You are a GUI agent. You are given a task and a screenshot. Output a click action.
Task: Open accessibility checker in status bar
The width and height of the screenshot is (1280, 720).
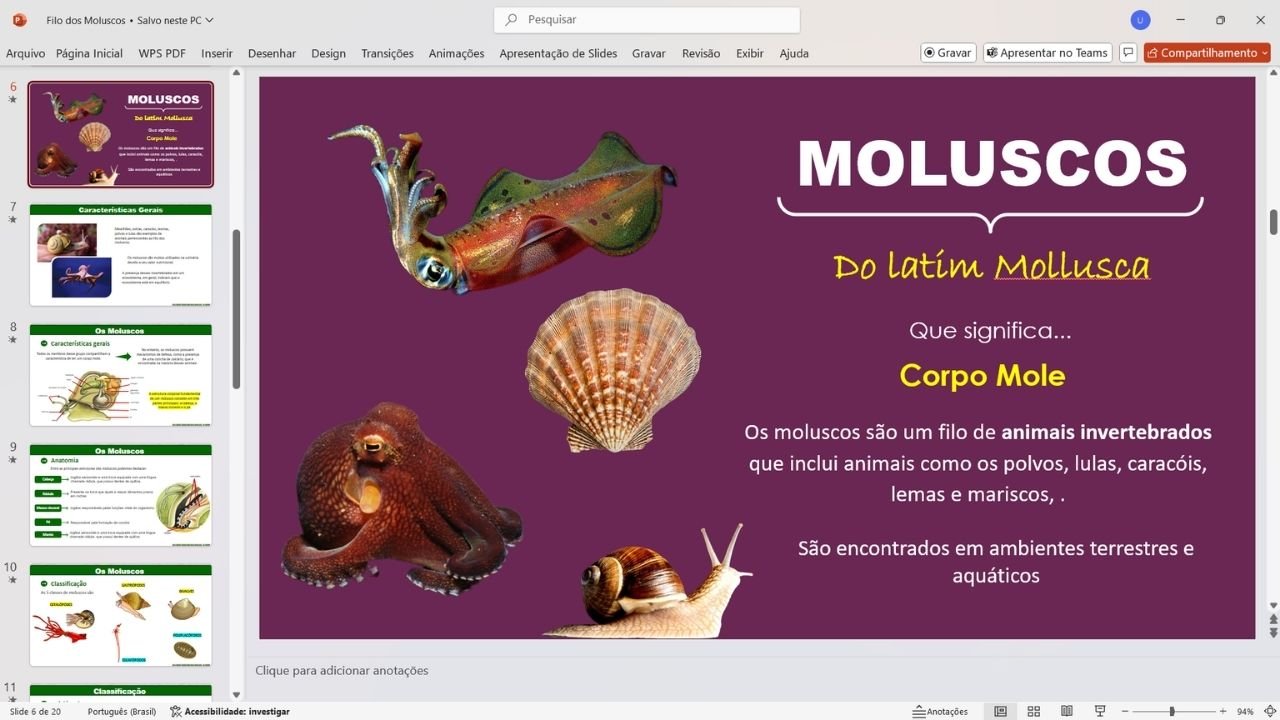[x=229, y=711]
